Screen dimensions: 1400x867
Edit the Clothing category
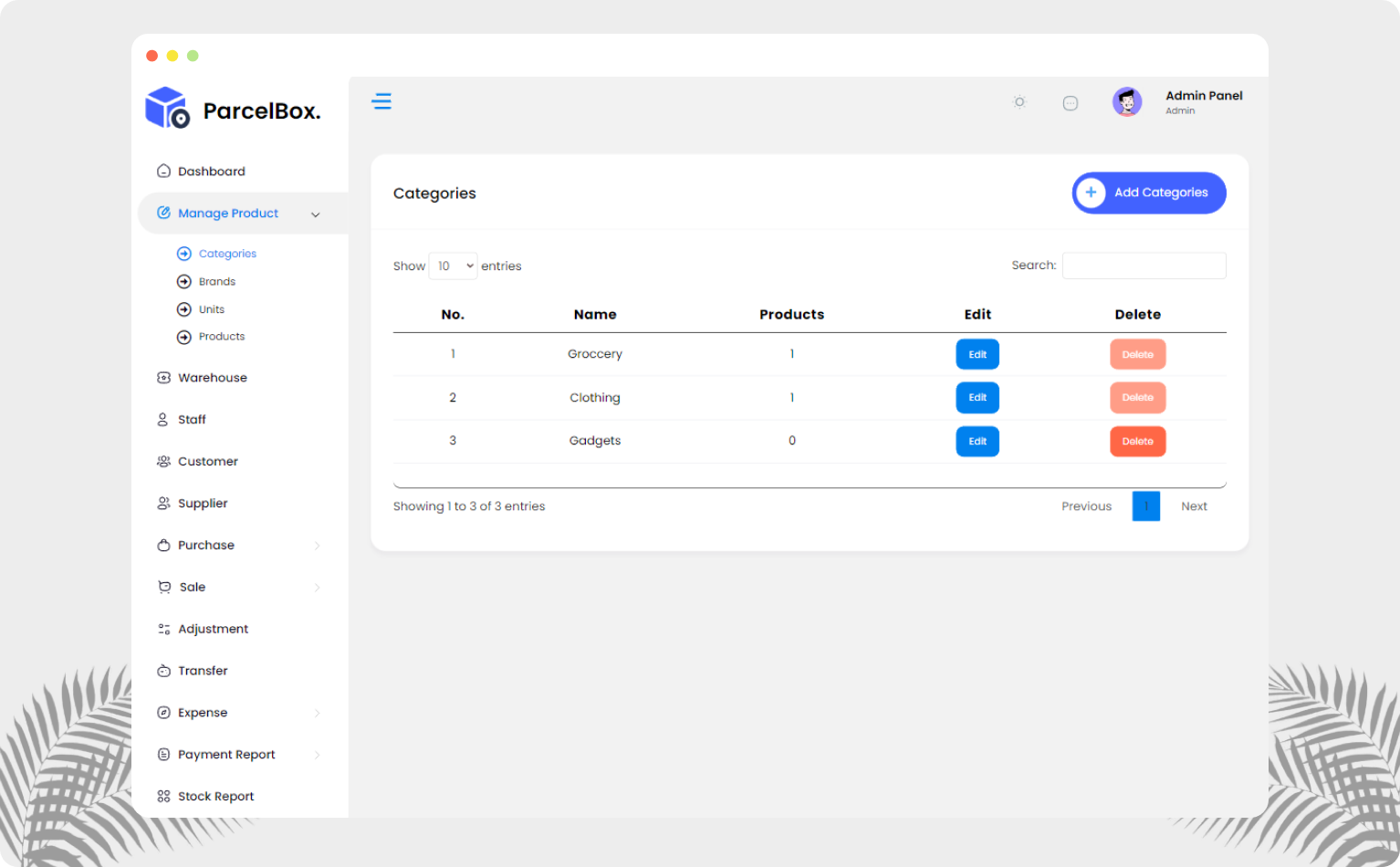(977, 397)
